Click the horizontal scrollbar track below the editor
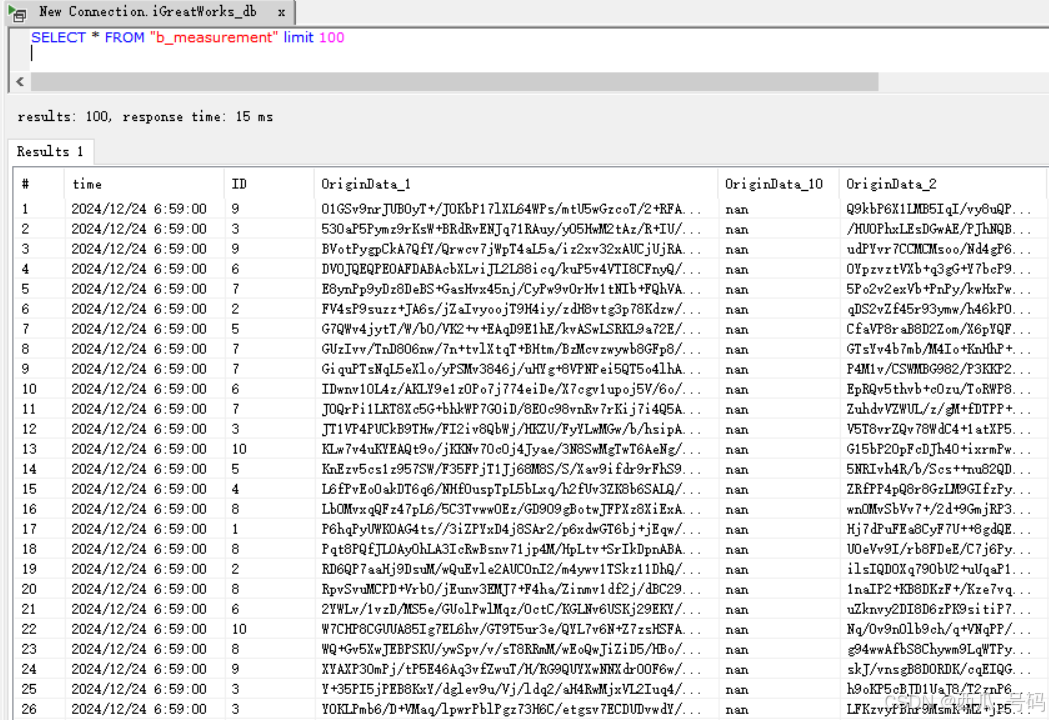 (x=450, y=81)
